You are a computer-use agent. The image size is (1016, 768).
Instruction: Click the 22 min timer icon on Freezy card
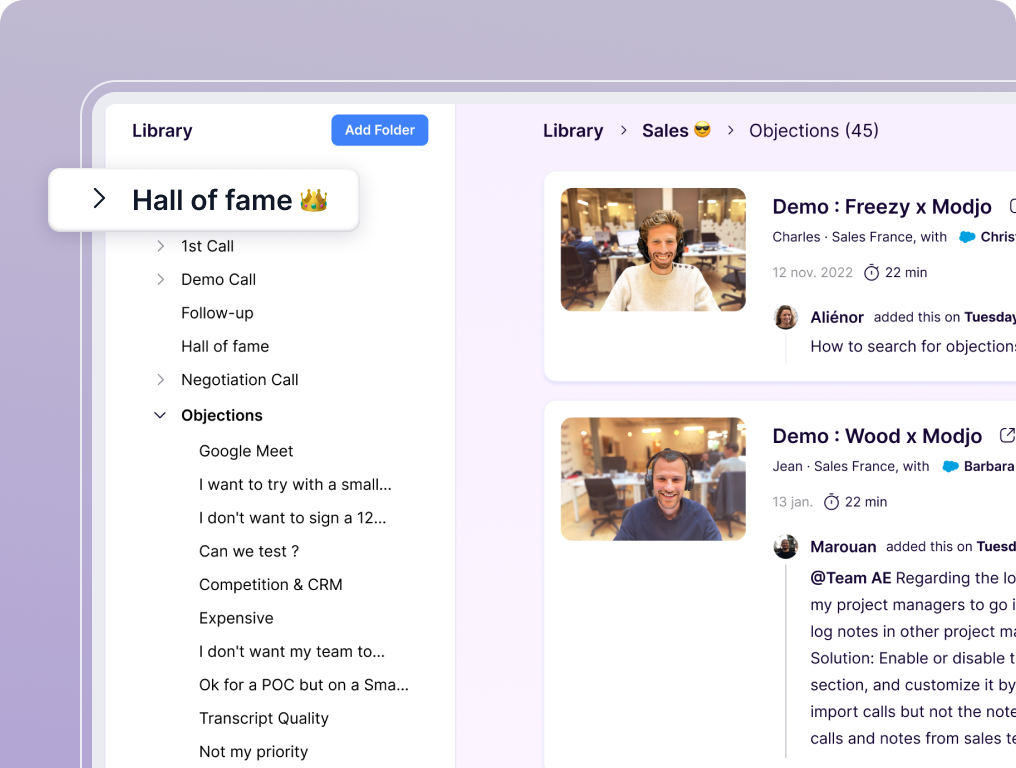(x=872, y=272)
